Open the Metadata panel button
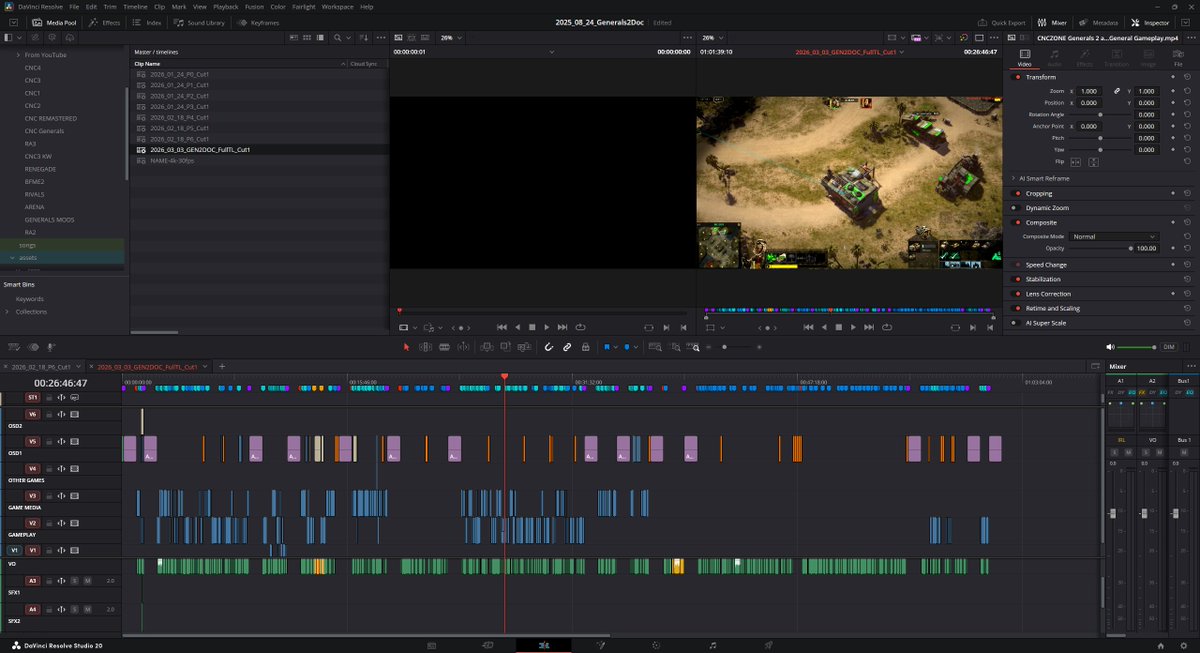 (1099, 22)
